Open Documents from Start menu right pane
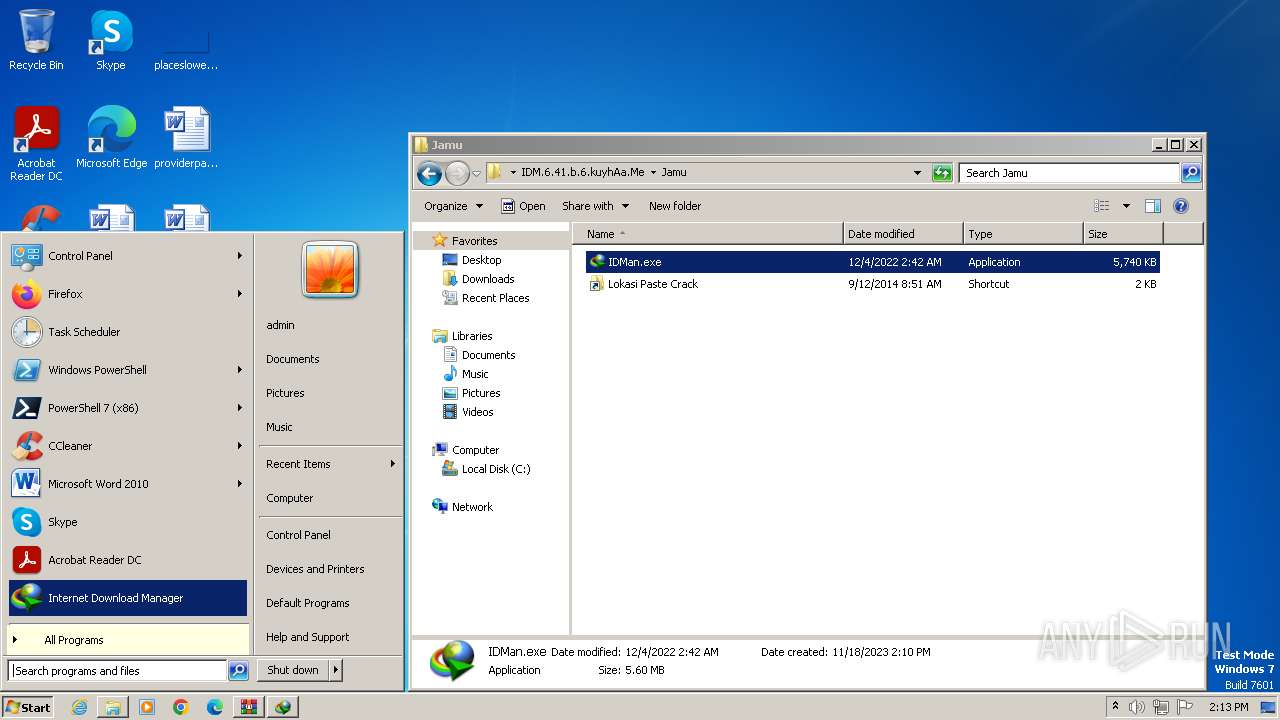 pos(293,359)
